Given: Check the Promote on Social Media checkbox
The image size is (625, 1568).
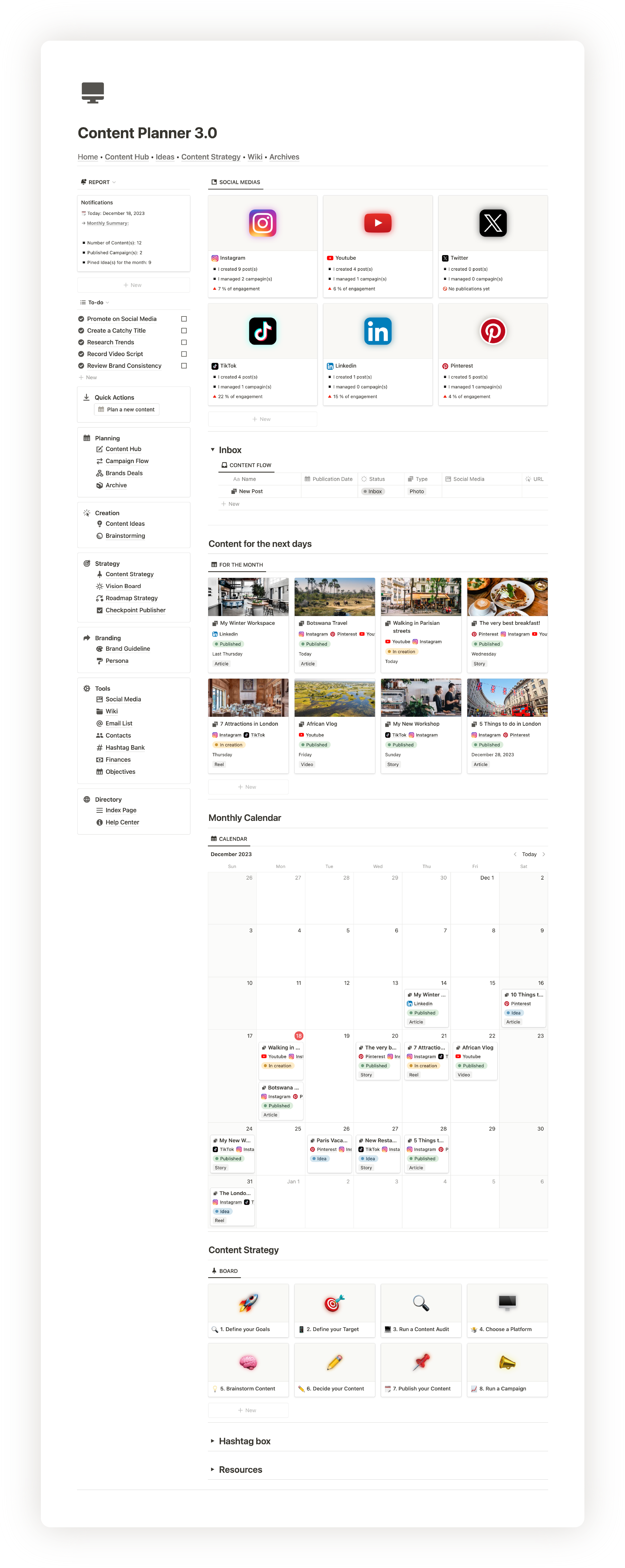Looking at the screenshot, I should click(x=184, y=319).
